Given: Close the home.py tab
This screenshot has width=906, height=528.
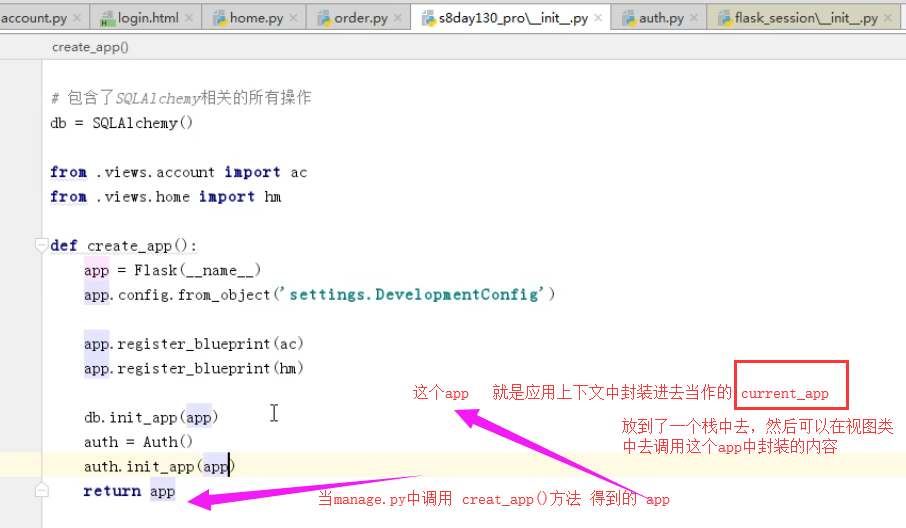Looking at the screenshot, I should pyautogui.click(x=294, y=18).
